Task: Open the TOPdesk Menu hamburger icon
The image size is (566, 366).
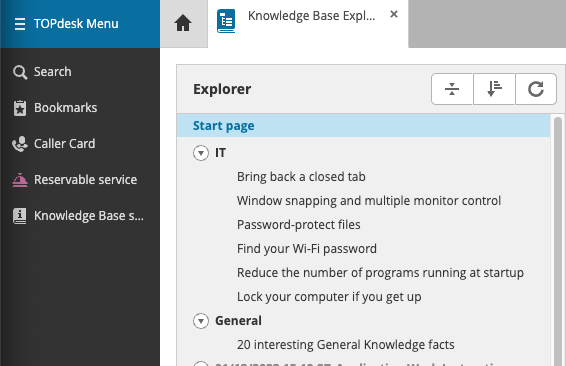Action: pos(20,24)
